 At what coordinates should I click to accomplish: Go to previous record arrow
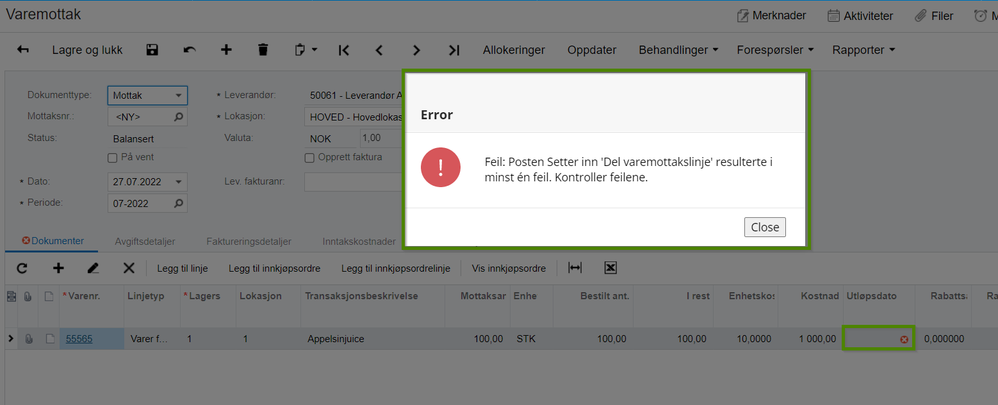[379, 50]
